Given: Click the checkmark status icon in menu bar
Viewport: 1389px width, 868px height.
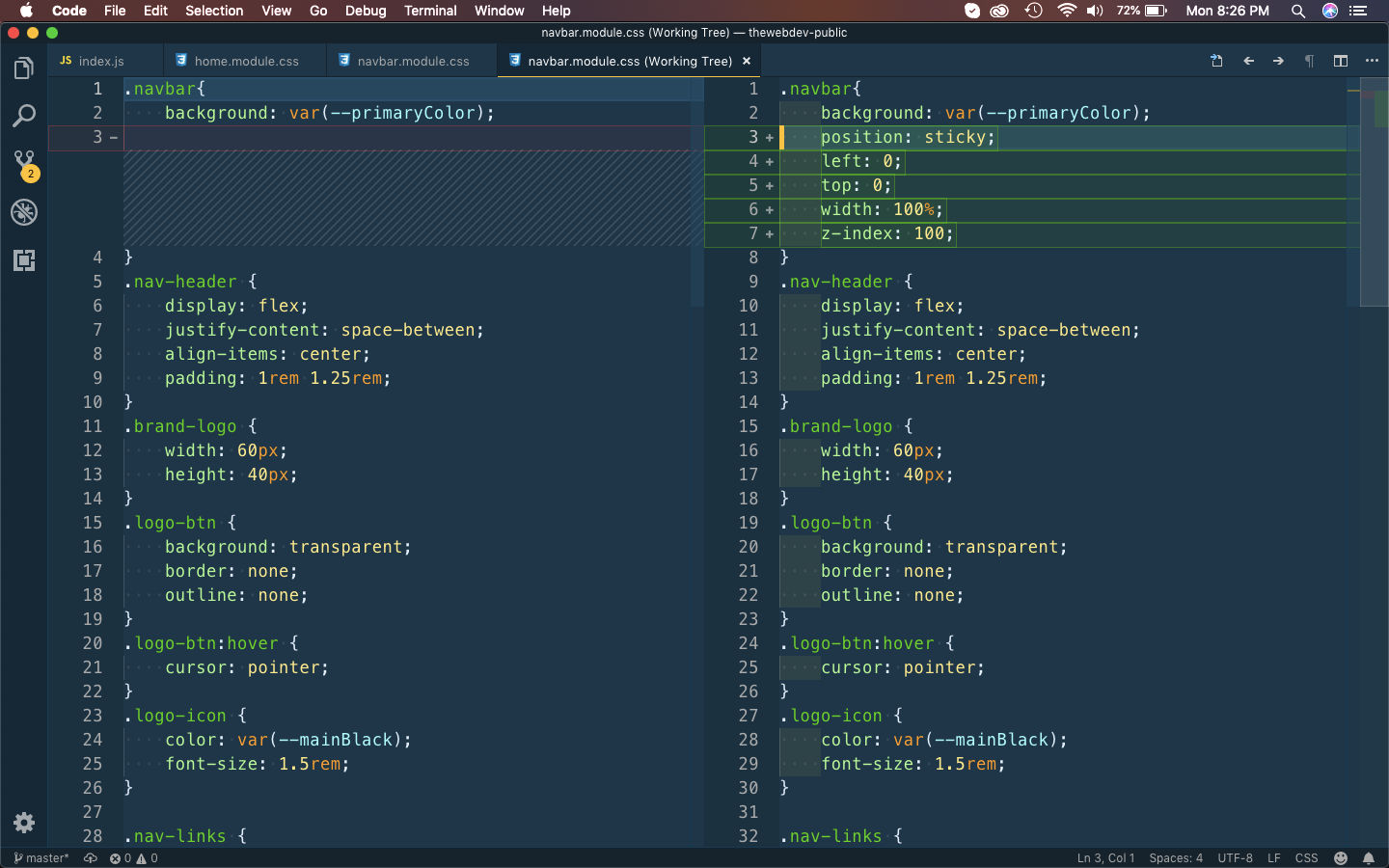Looking at the screenshot, I should pos(972,11).
